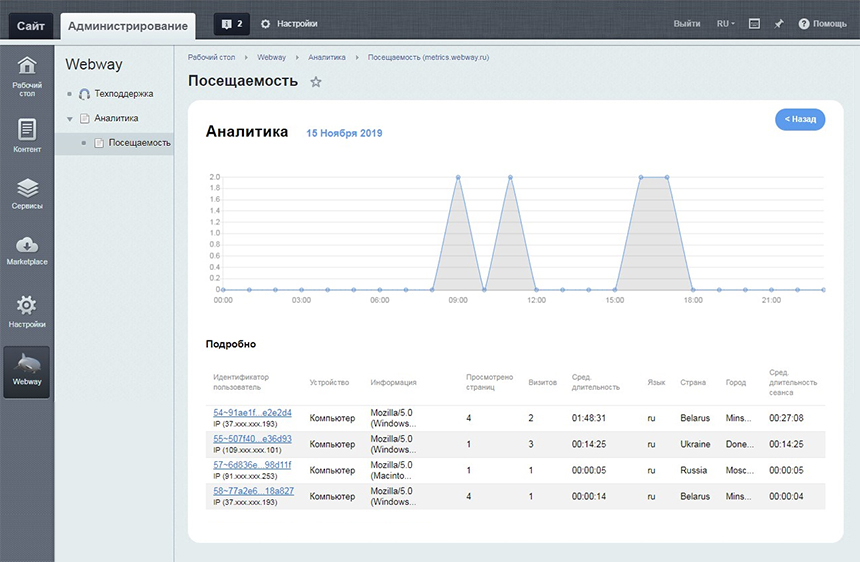
Task: Open the notifications badge showing 2
Action: coord(231,24)
